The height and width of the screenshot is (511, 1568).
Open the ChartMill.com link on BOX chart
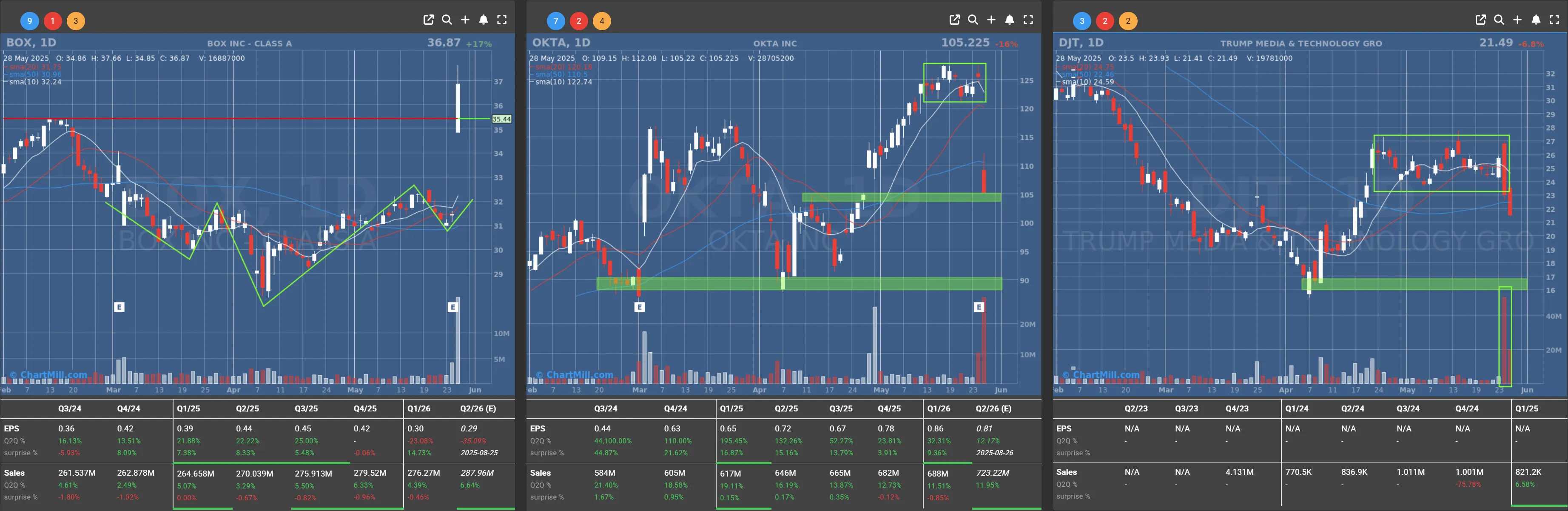[x=49, y=374]
